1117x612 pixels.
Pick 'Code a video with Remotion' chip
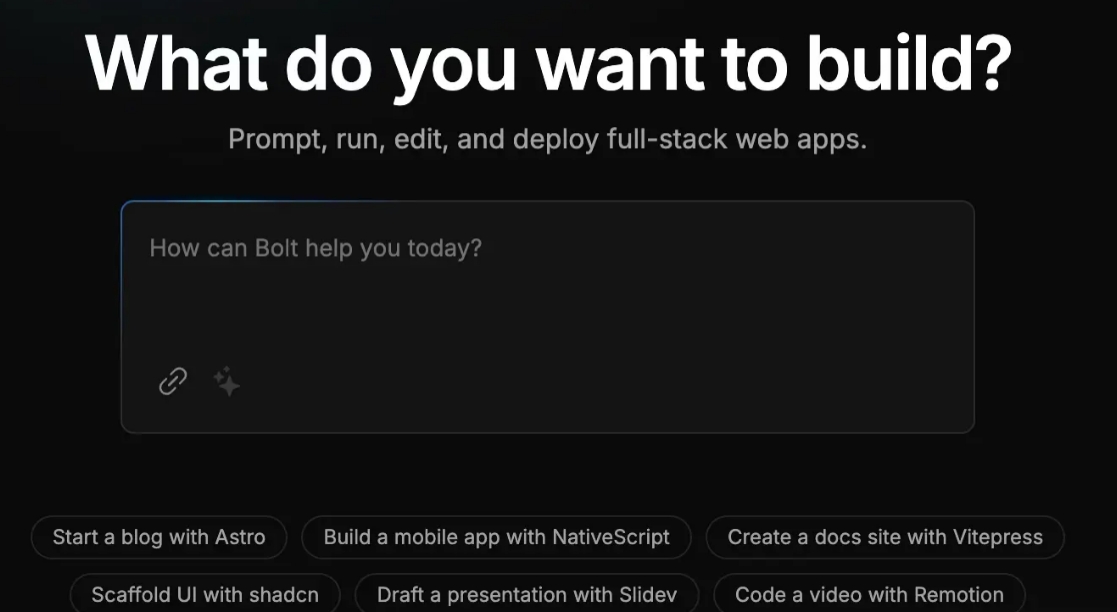pyautogui.click(x=869, y=594)
